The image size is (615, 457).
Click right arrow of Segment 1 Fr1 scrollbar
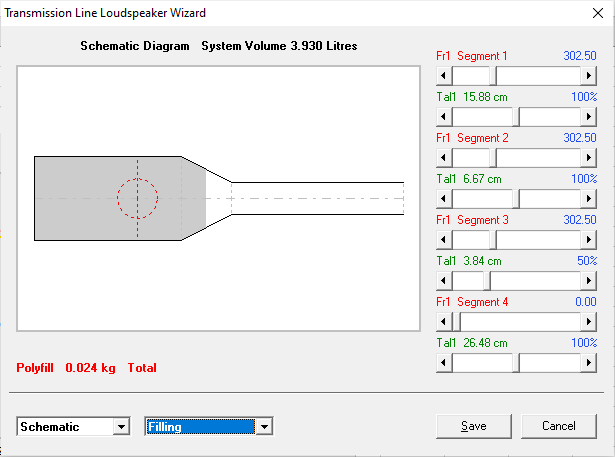coord(588,76)
